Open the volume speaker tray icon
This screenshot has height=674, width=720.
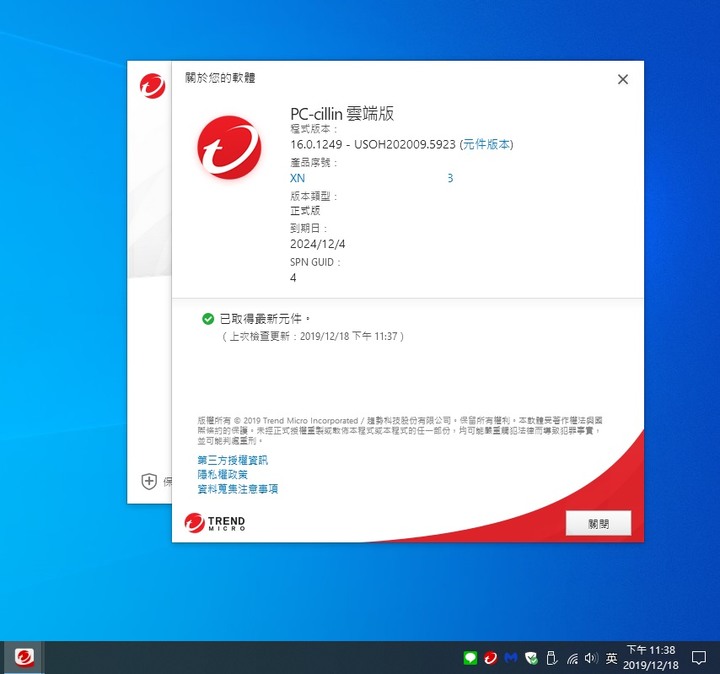(x=591, y=658)
